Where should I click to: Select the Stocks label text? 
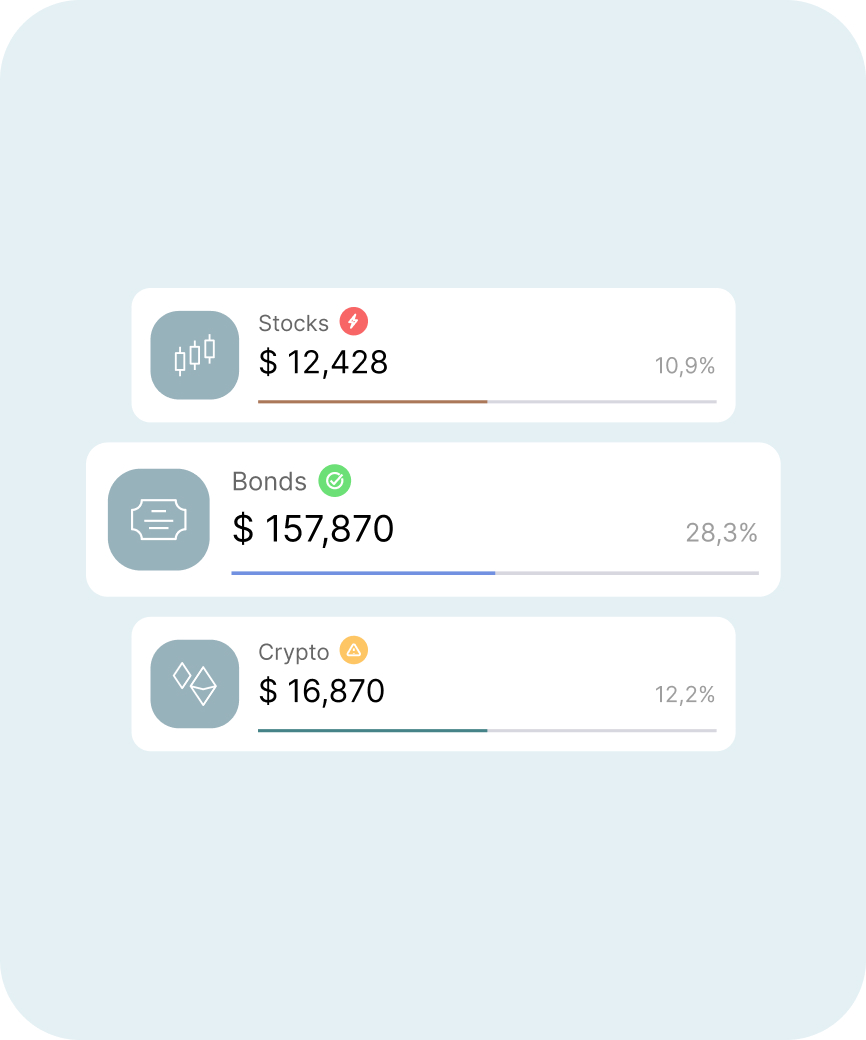pyautogui.click(x=294, y=324)
